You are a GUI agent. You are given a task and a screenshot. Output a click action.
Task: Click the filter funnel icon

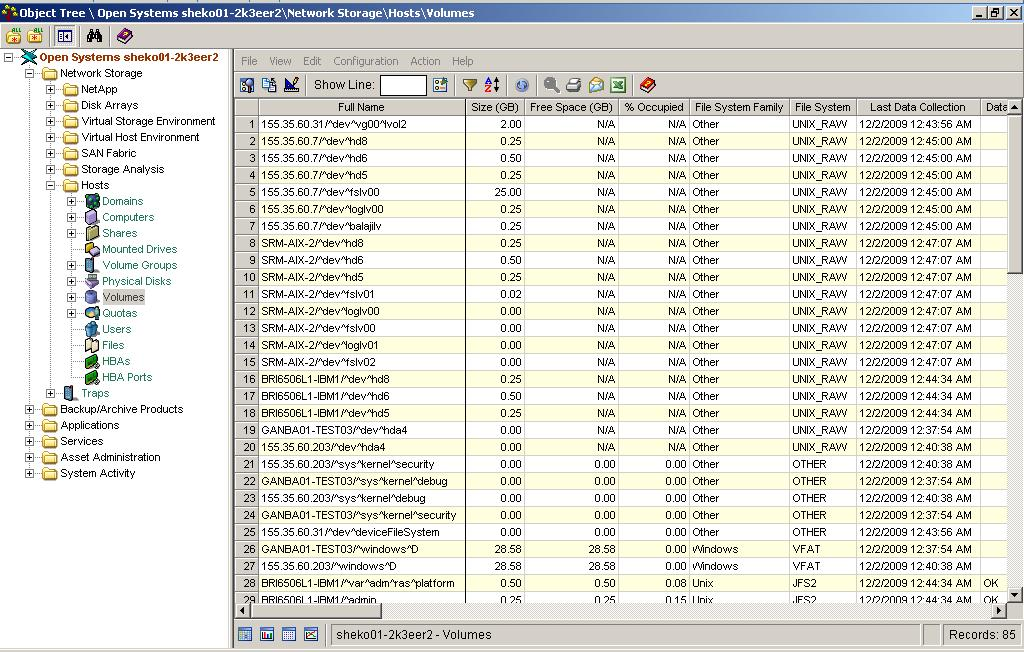pos(469,86)
